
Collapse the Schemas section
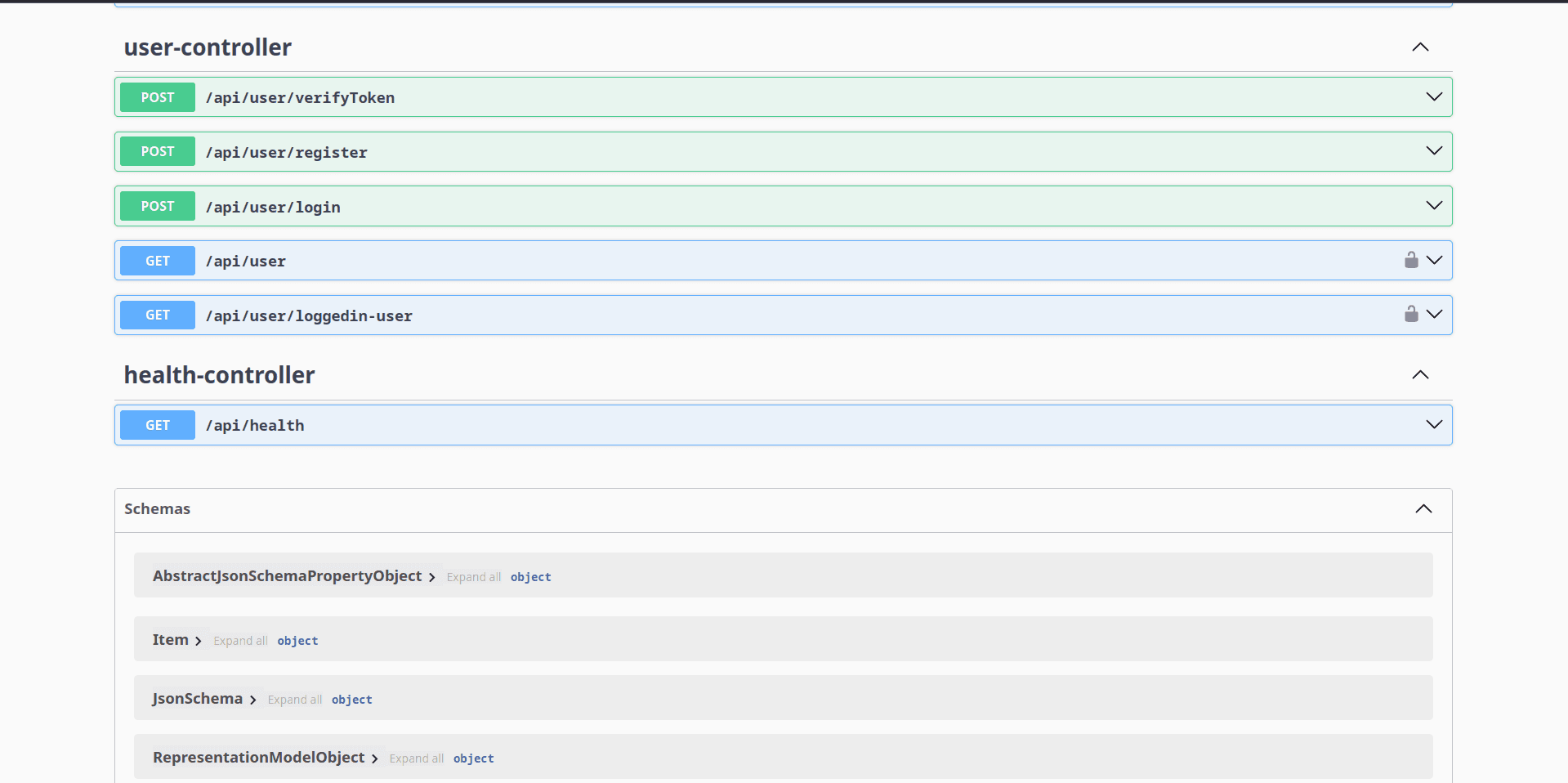1423,509
